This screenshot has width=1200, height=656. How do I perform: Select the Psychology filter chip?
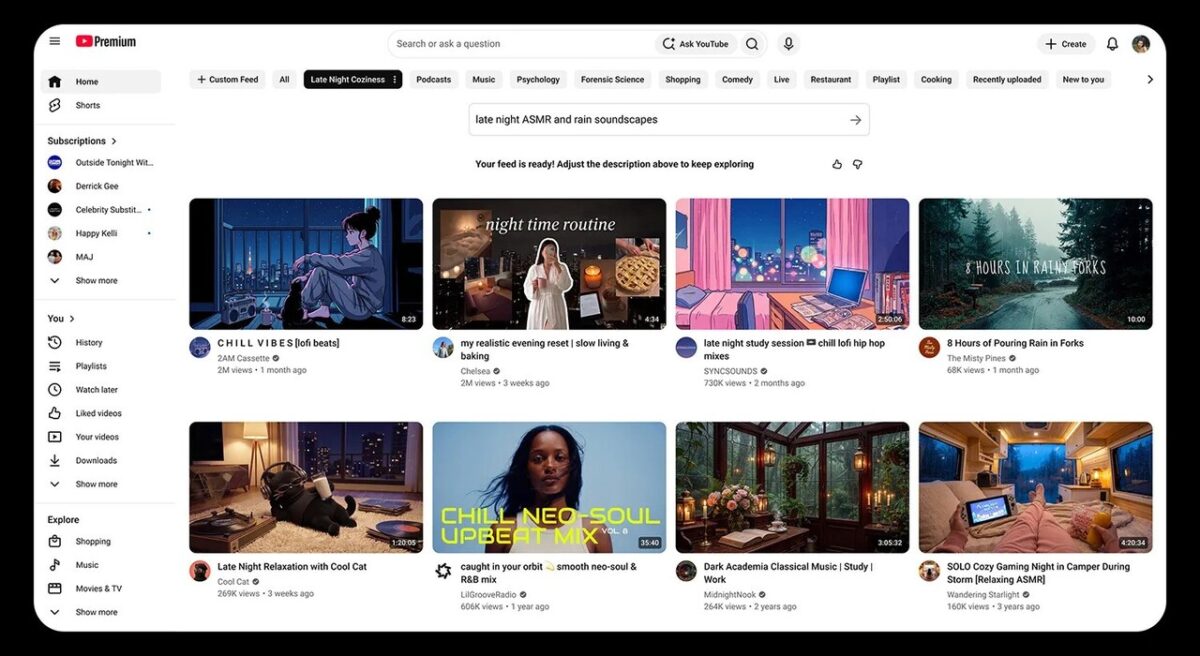click(538, 79)
